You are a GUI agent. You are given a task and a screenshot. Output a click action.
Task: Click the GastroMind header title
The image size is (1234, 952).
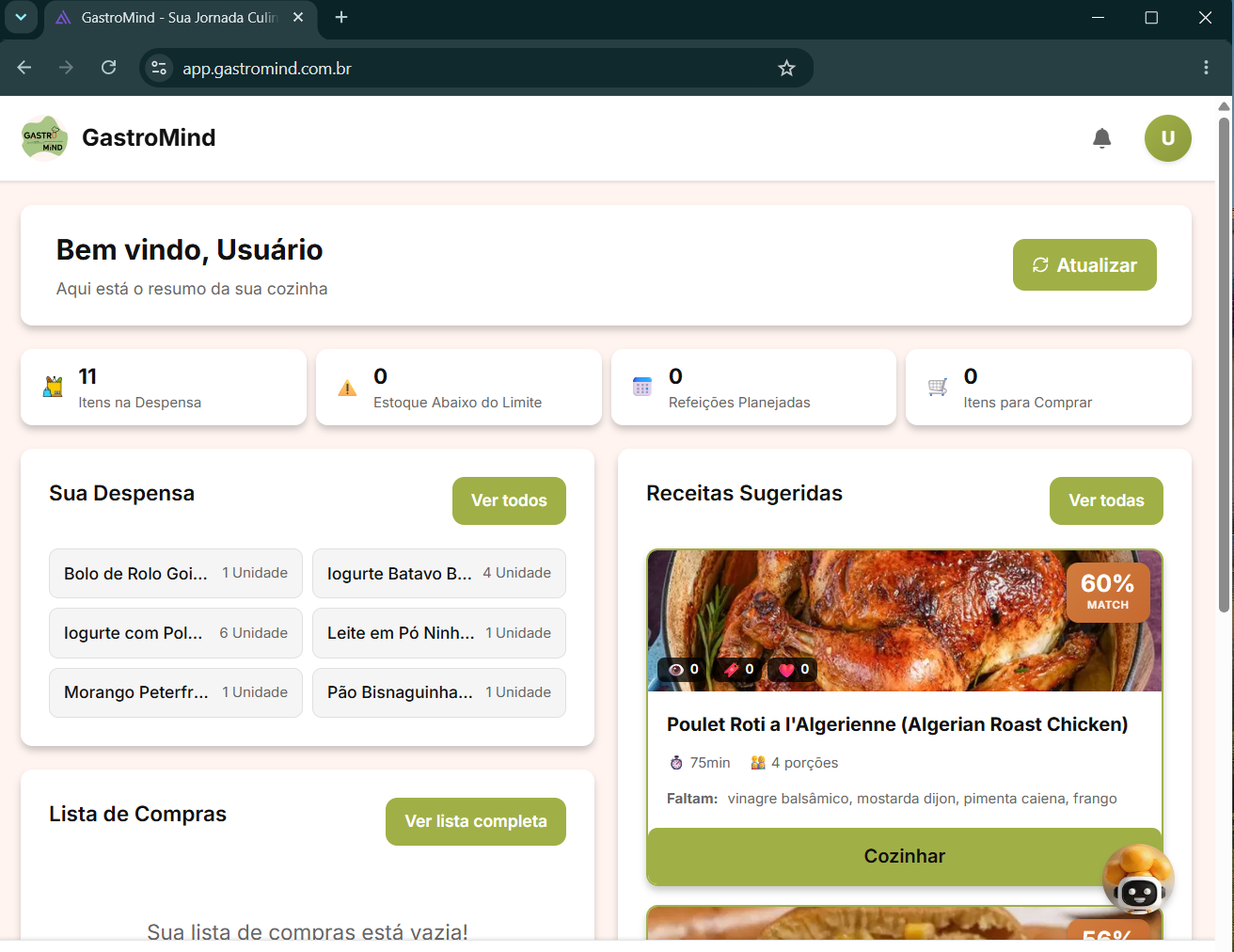[x=149, y=137]
